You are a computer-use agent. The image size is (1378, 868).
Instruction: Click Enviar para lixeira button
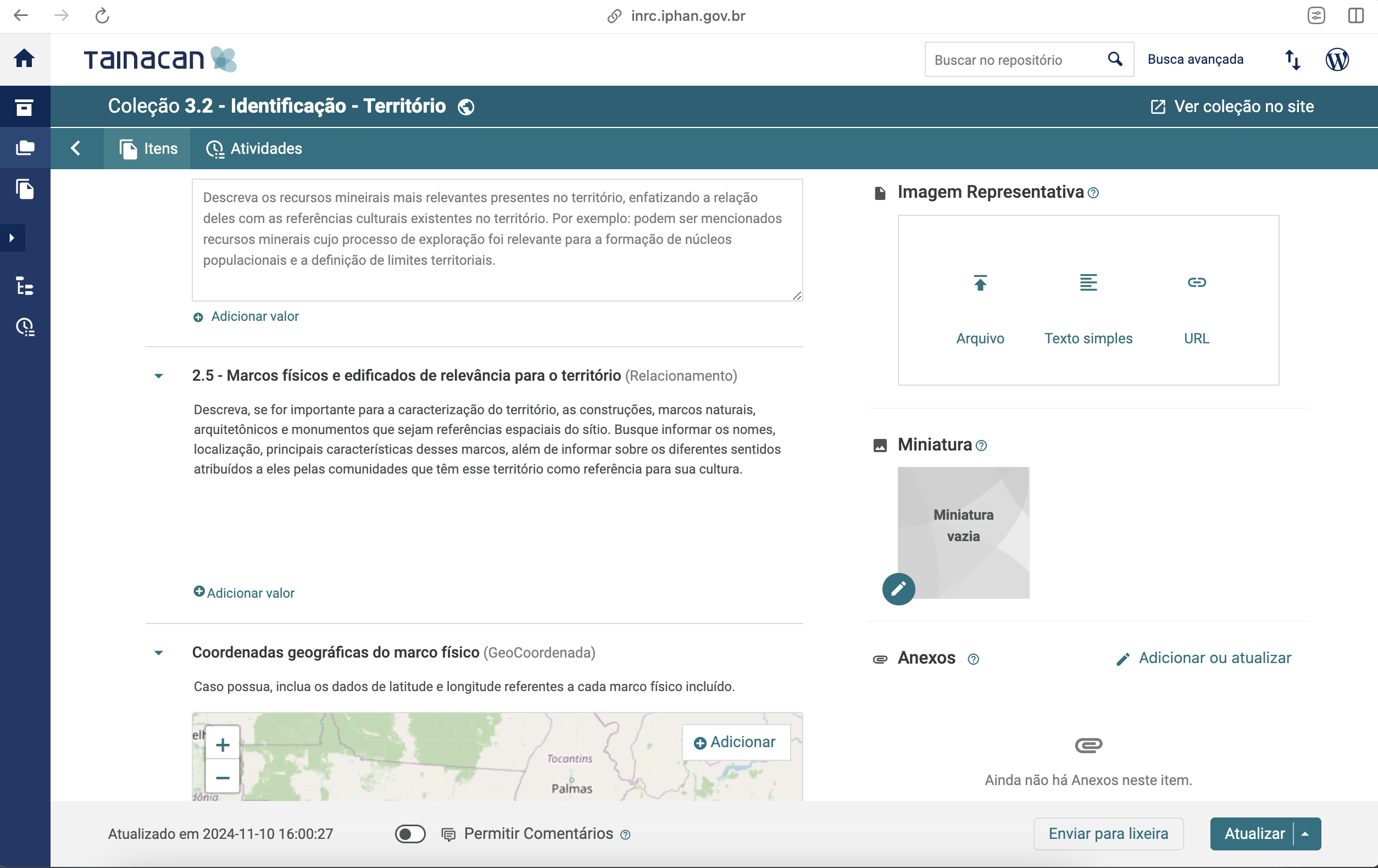point(1108,834)
